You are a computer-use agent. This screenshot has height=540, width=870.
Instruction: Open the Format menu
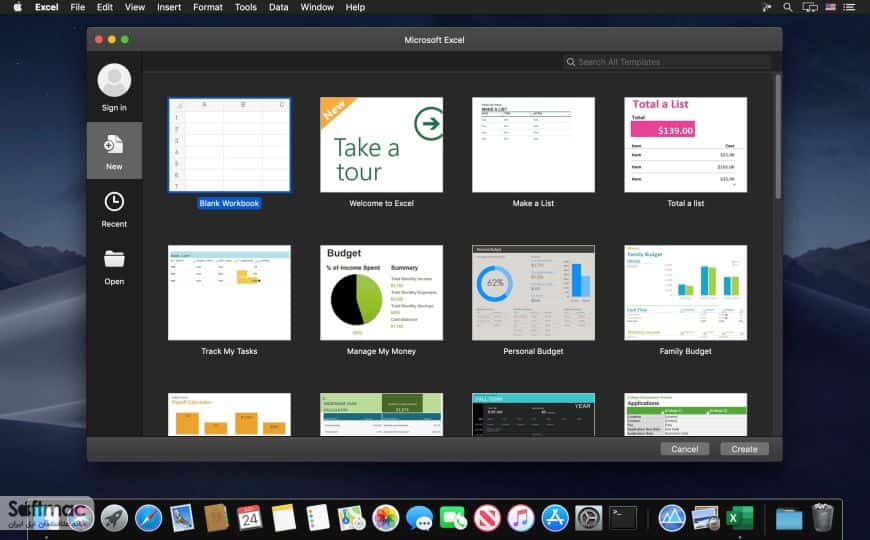[x=208, y=7]
